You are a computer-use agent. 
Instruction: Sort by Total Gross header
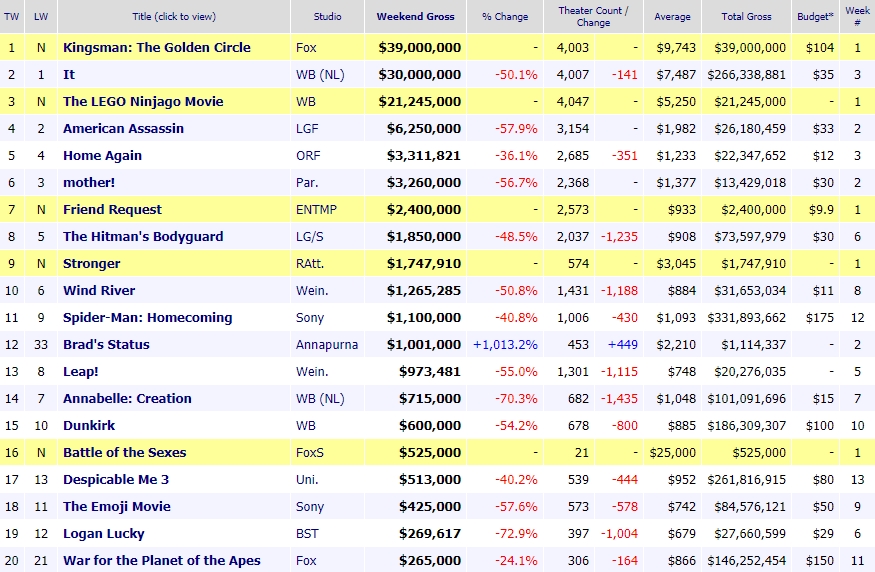coord(746,16)
